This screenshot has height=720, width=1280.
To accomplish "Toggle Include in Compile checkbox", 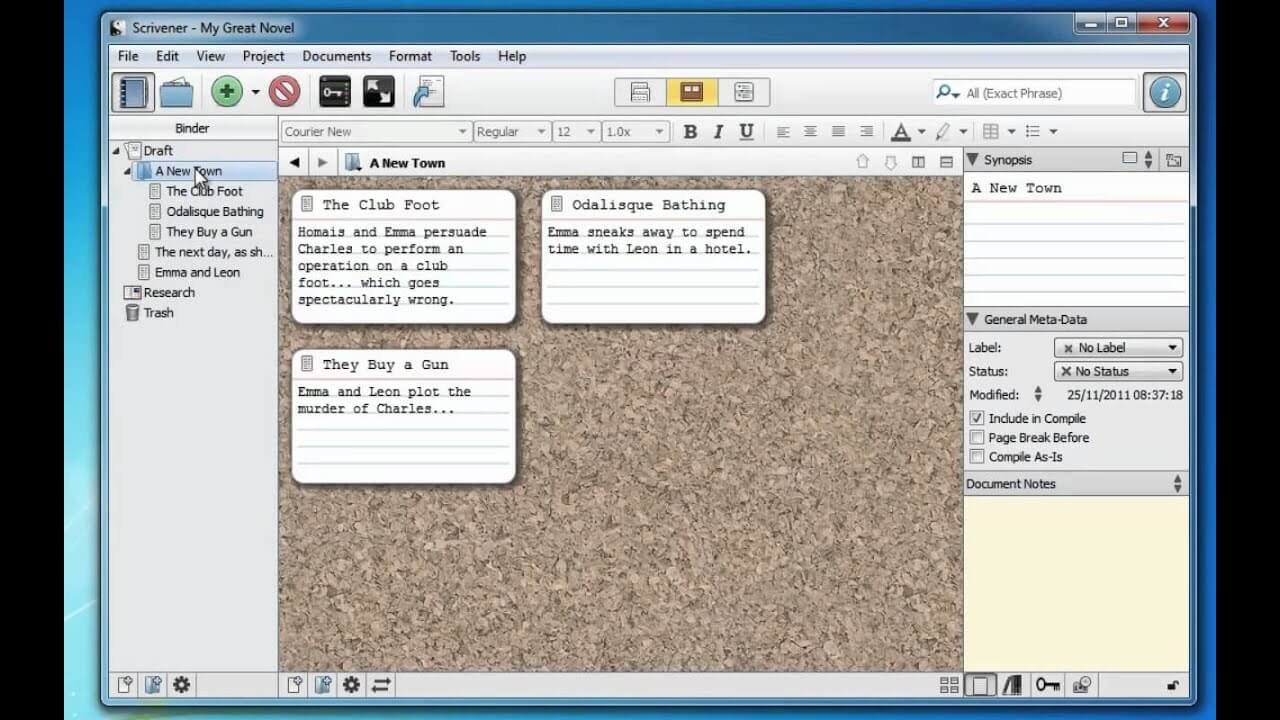I will click(x=977, y=418).
